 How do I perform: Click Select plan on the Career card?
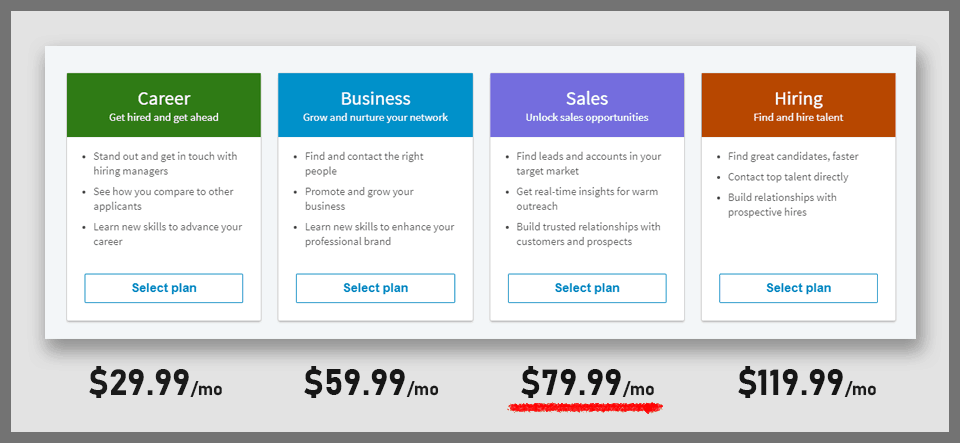pos(164,288)
